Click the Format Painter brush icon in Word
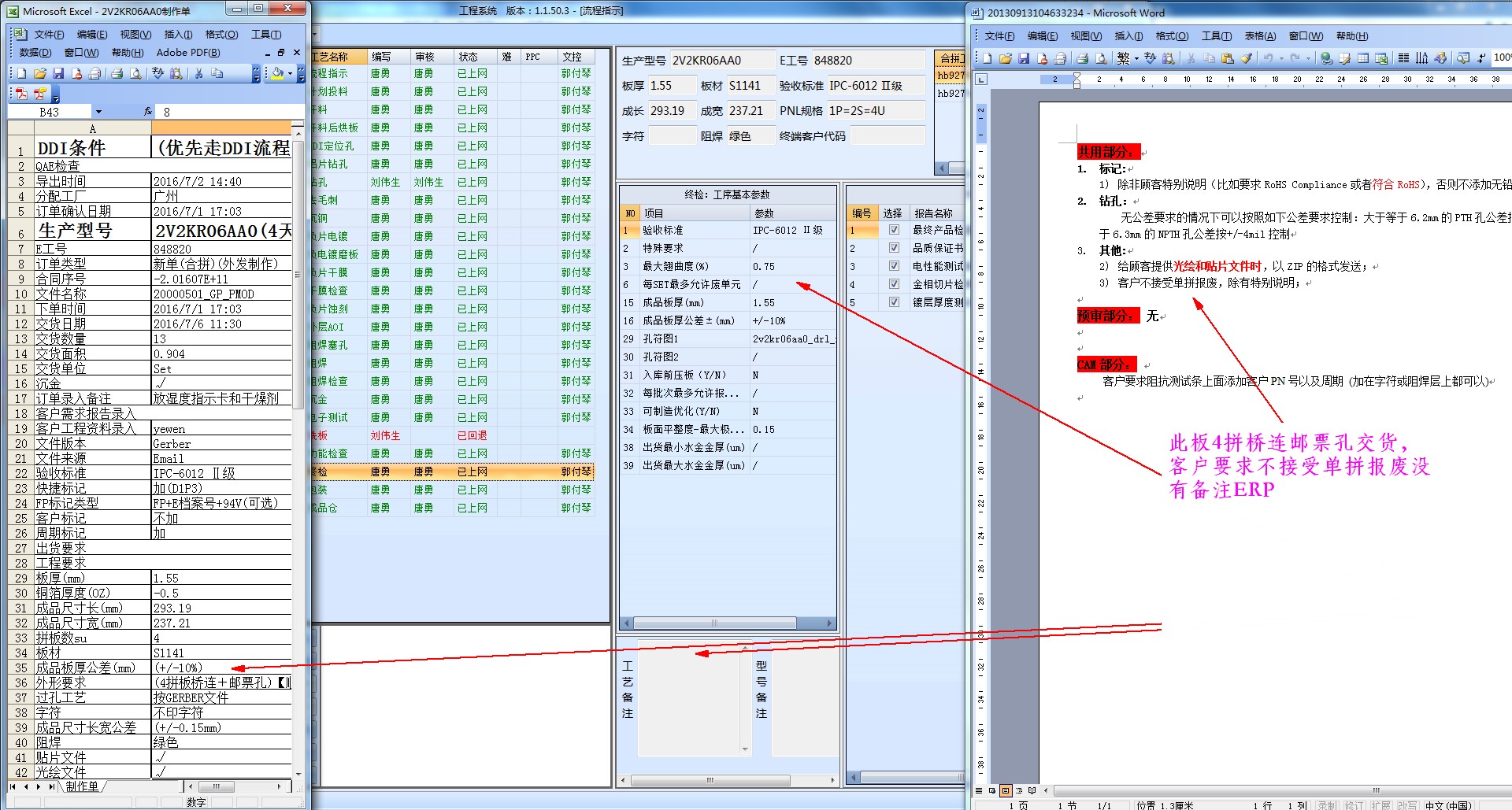 pyautogui.click(x=1246, y=57)
